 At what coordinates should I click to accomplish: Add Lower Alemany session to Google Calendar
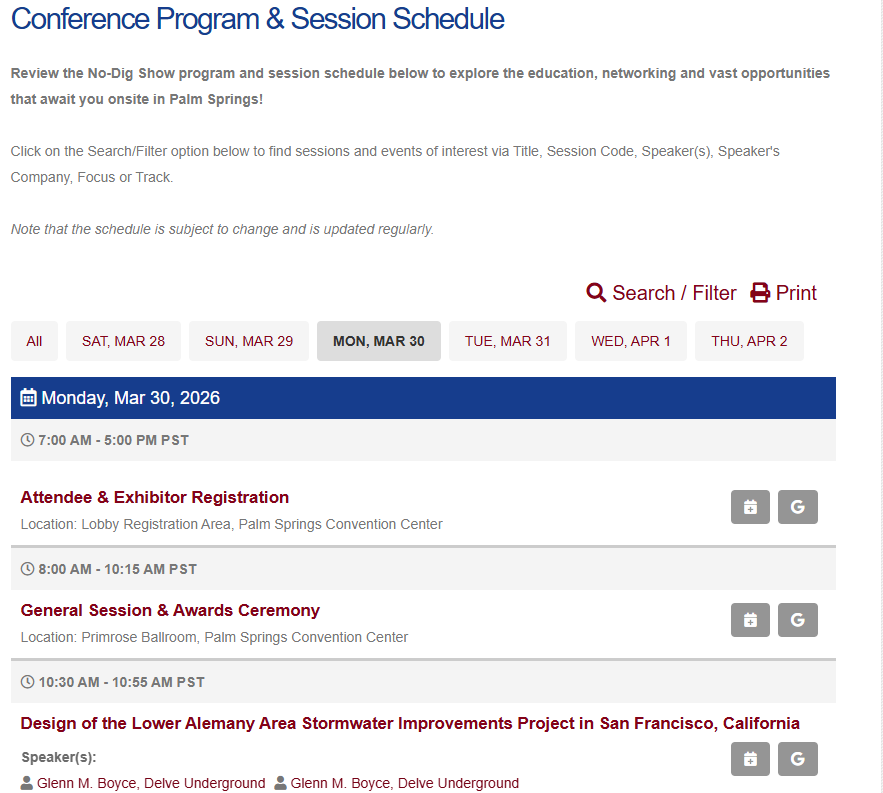point(797,759)
